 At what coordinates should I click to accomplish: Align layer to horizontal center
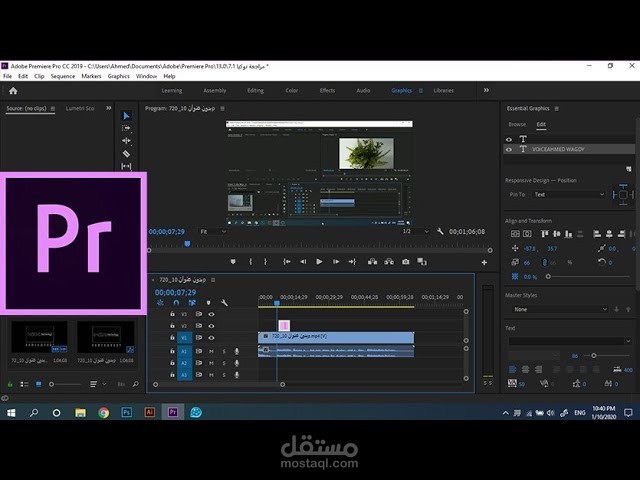click(x=527, y=234)
